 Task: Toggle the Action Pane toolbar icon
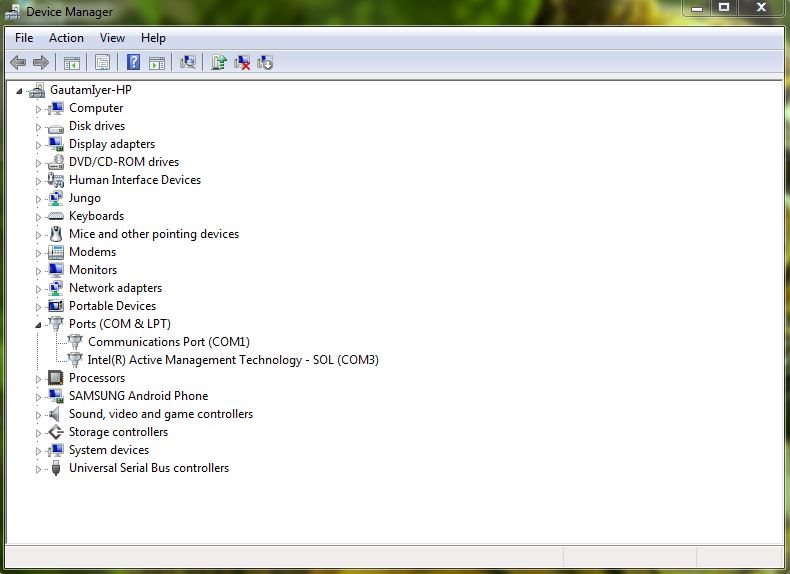pyautogui.click(x=157, y=63)
